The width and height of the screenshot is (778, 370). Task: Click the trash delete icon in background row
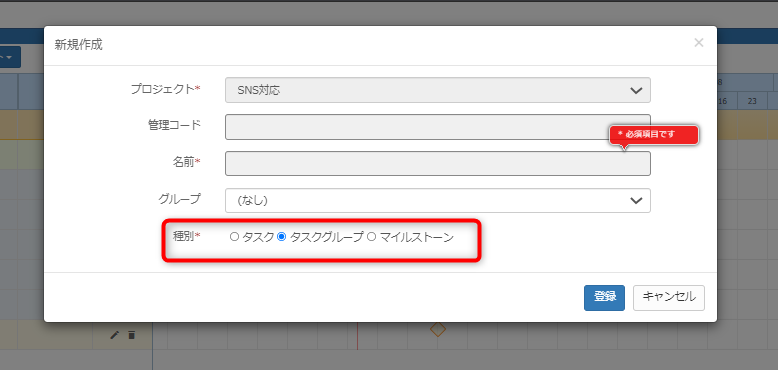point(131,335)
